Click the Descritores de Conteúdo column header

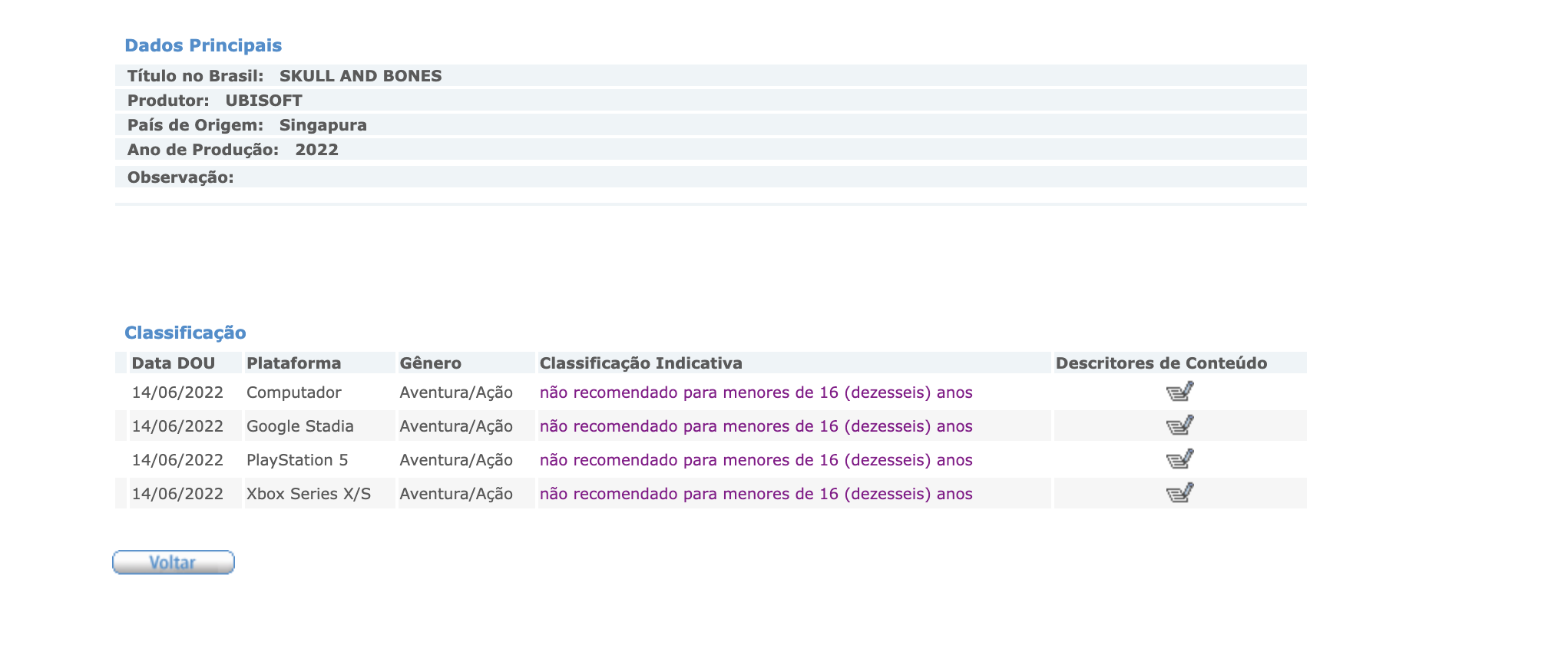(1161, 363)
